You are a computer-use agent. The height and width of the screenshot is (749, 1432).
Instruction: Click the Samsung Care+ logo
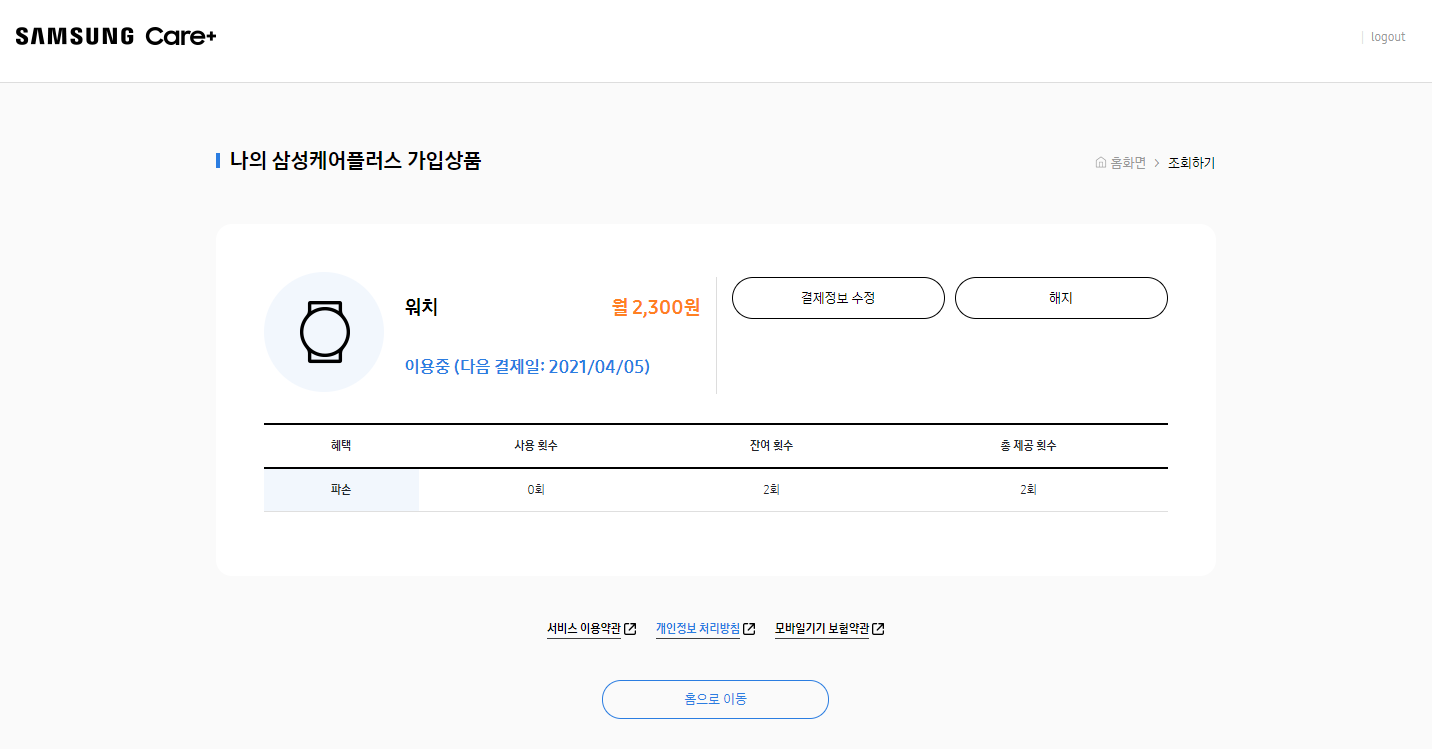116,37
